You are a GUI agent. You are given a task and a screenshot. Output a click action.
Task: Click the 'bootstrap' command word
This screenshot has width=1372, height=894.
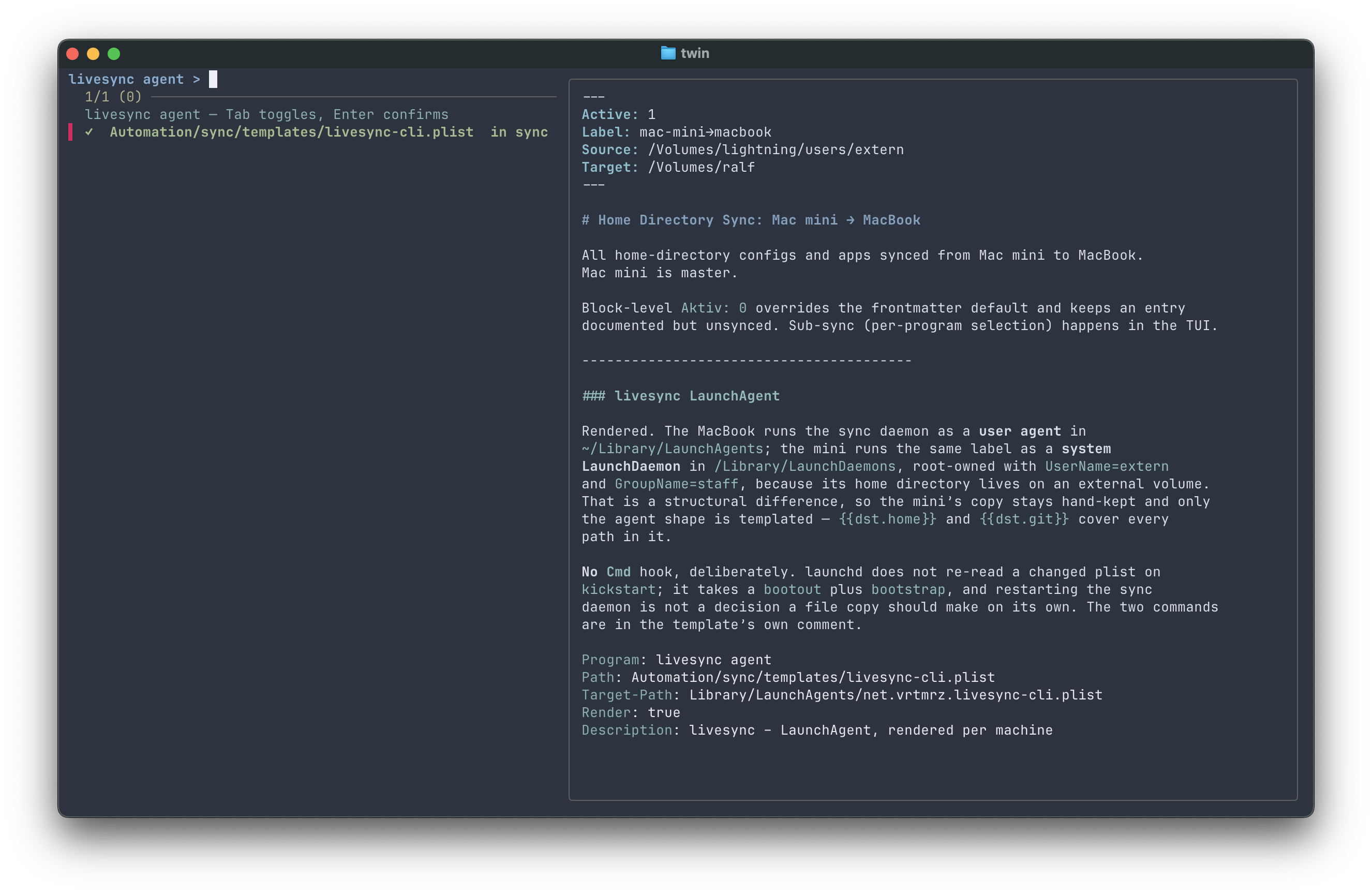[x=908, y=589]
